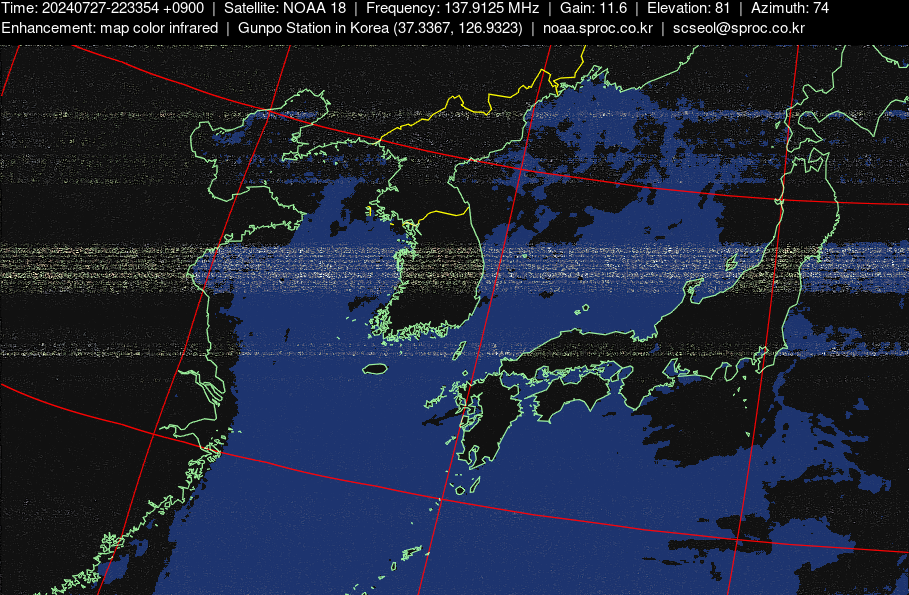Click the noaa.sproc.co.kr website address
The image size is (909, 595).
597,27
